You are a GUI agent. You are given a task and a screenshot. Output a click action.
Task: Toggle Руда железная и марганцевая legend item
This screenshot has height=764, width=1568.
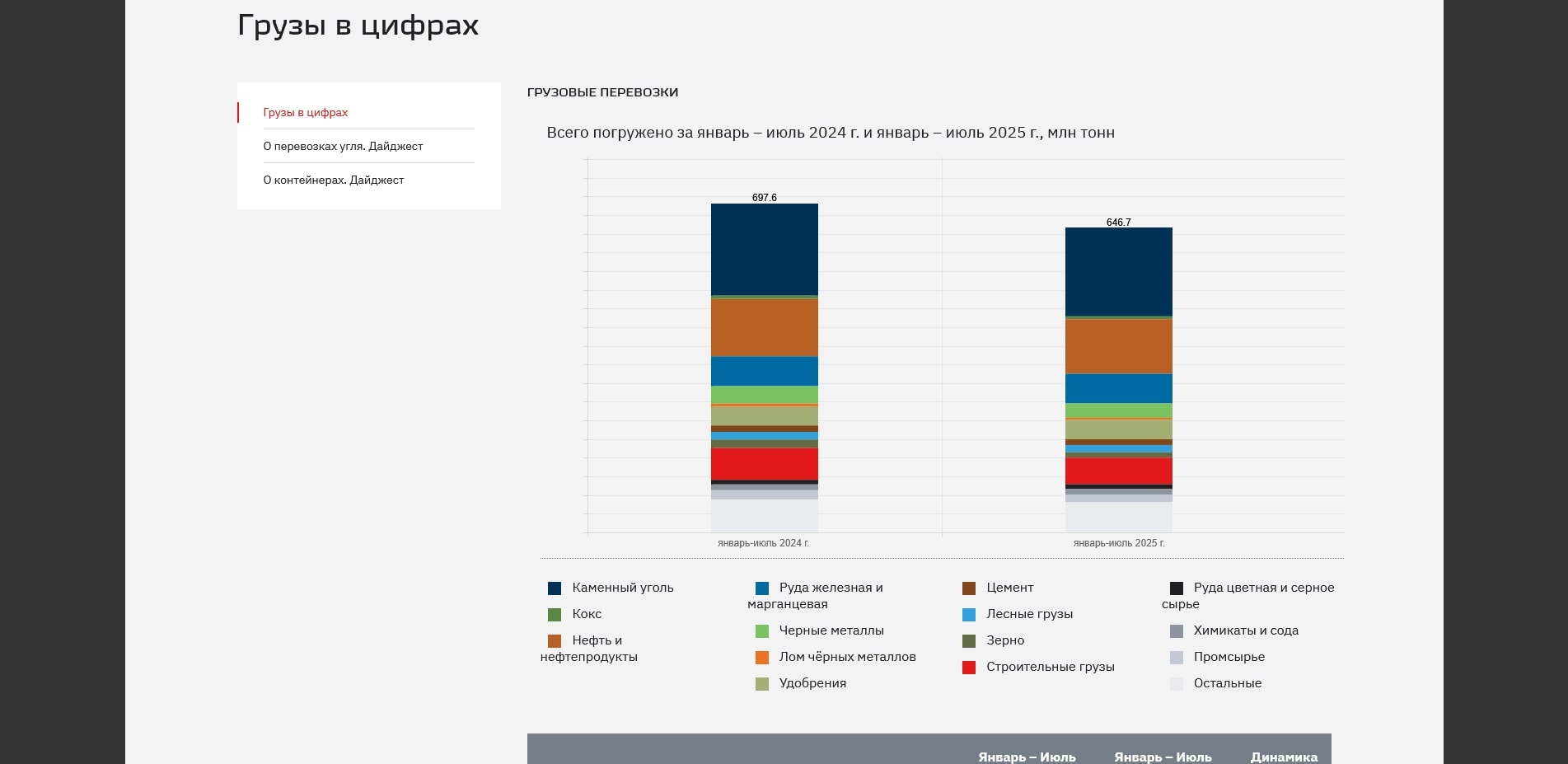coord(762,588)
